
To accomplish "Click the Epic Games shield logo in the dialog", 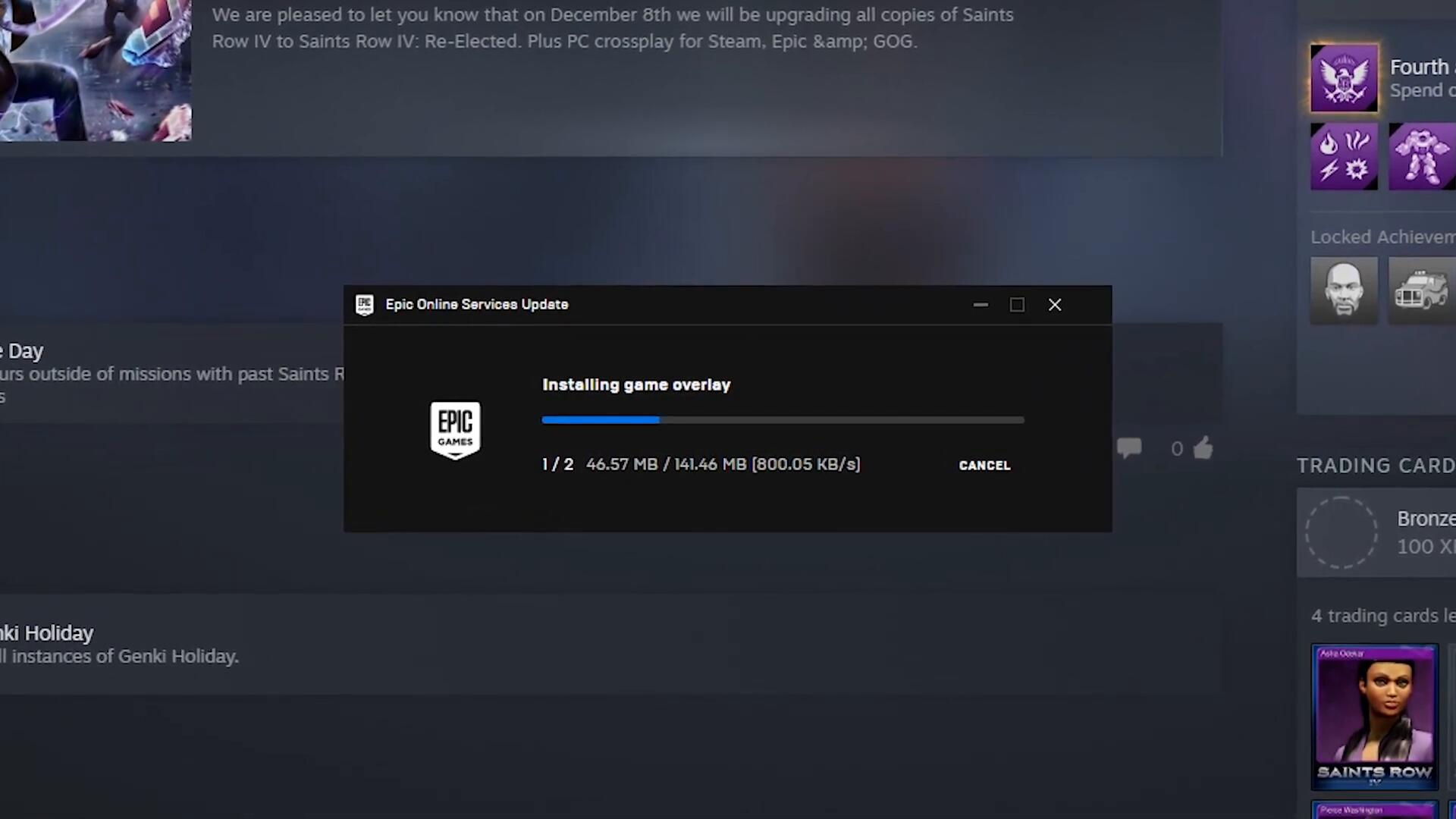I will (x=455, y=430).
